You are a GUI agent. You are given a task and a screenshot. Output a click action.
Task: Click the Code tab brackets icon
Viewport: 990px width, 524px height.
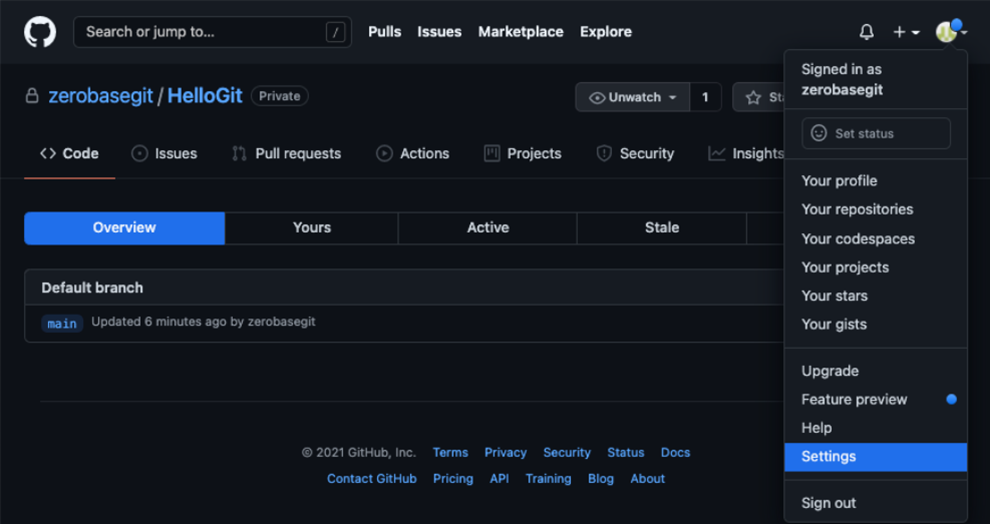pyautogui.click(x=47, y=153)
